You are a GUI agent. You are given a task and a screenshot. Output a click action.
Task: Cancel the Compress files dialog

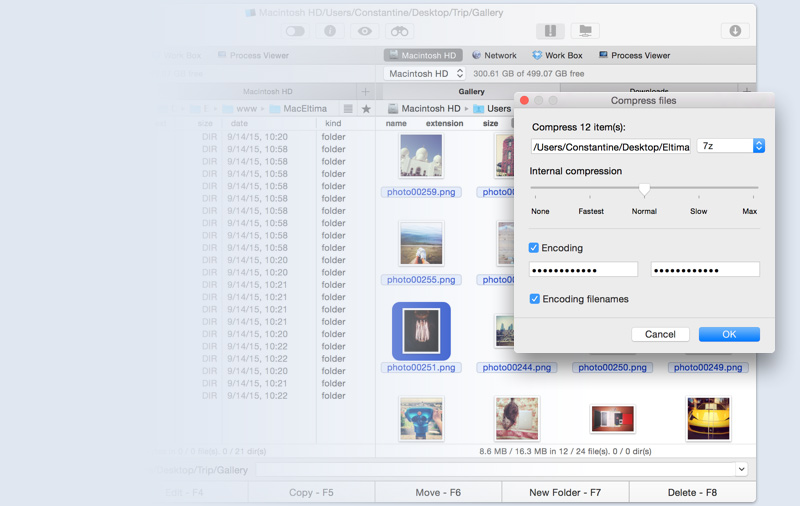tap(660, 334)
